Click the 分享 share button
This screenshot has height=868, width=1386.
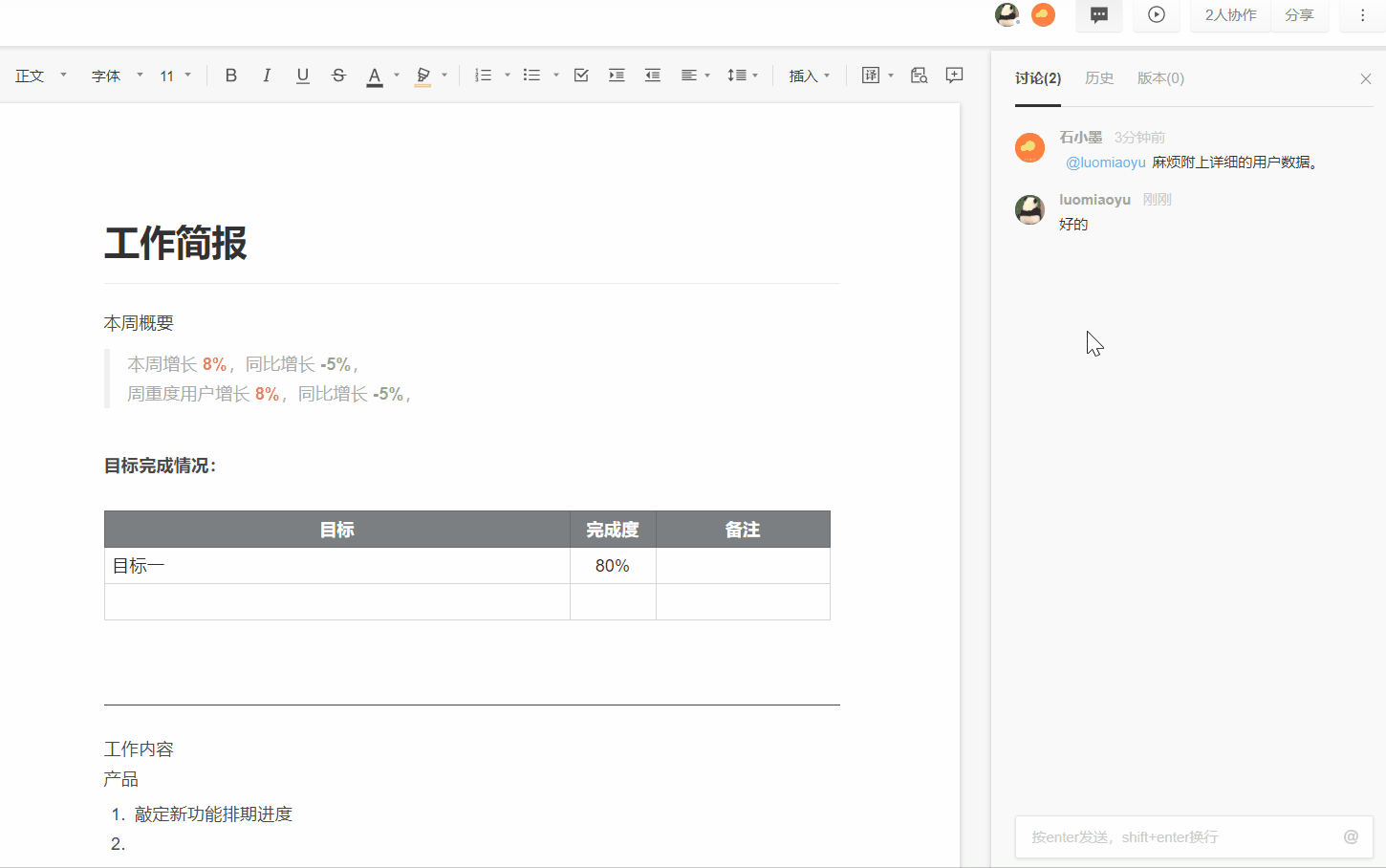coord(1299,15)
